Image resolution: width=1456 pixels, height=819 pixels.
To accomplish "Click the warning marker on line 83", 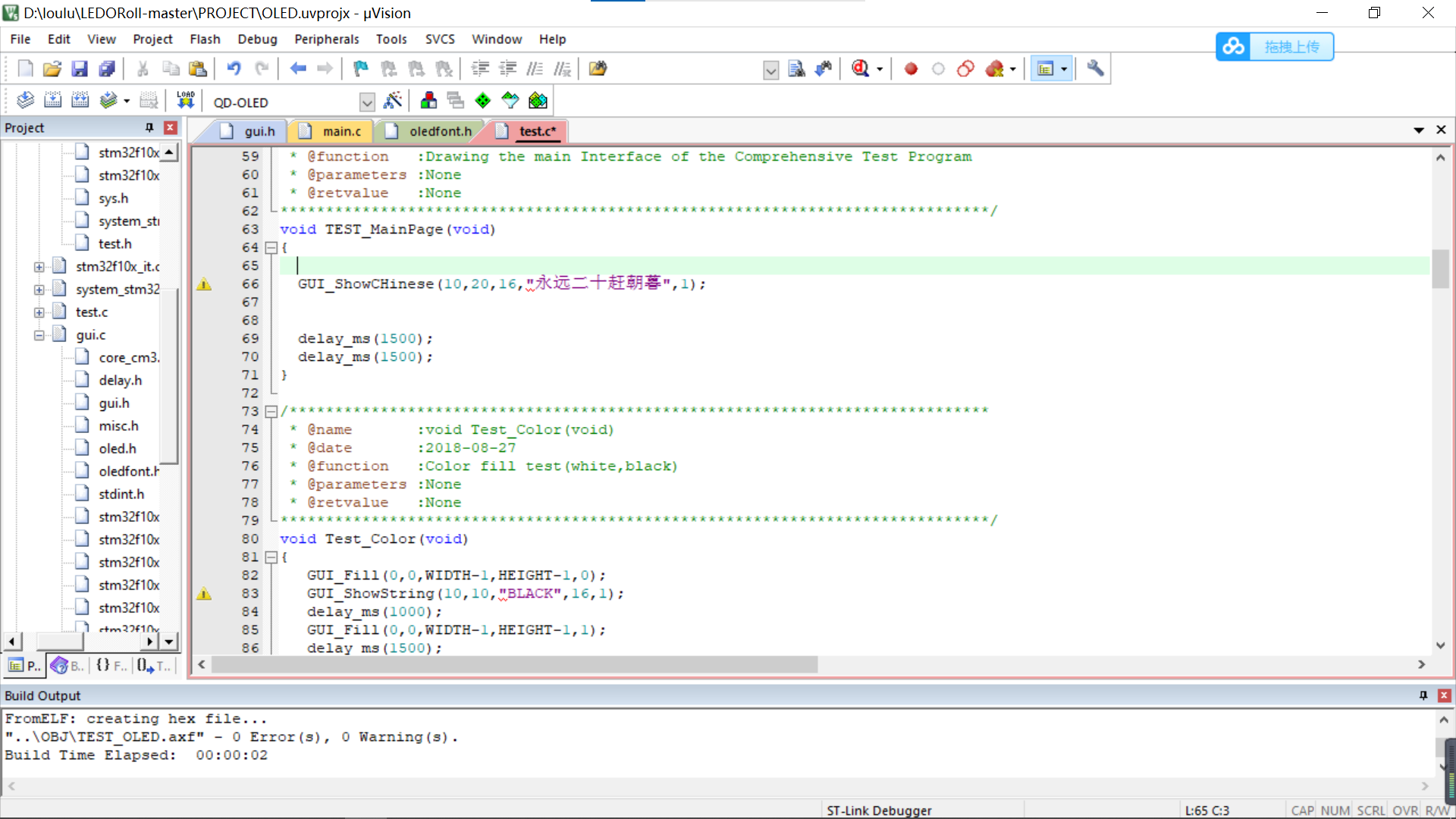I will [x=204, y=594].
